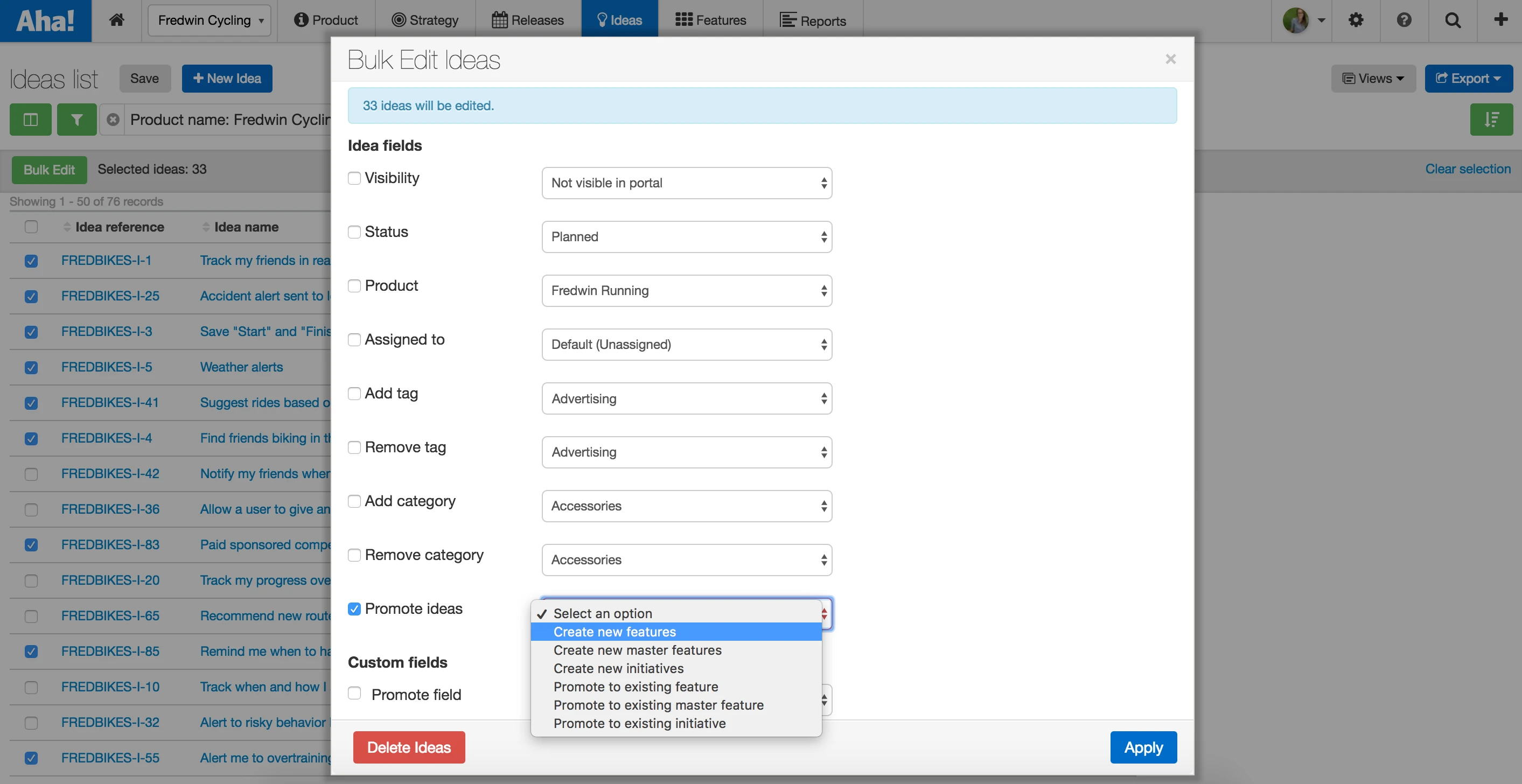
Task: Enable the Visibility checkbox
Action: click(x=354, y=178)
